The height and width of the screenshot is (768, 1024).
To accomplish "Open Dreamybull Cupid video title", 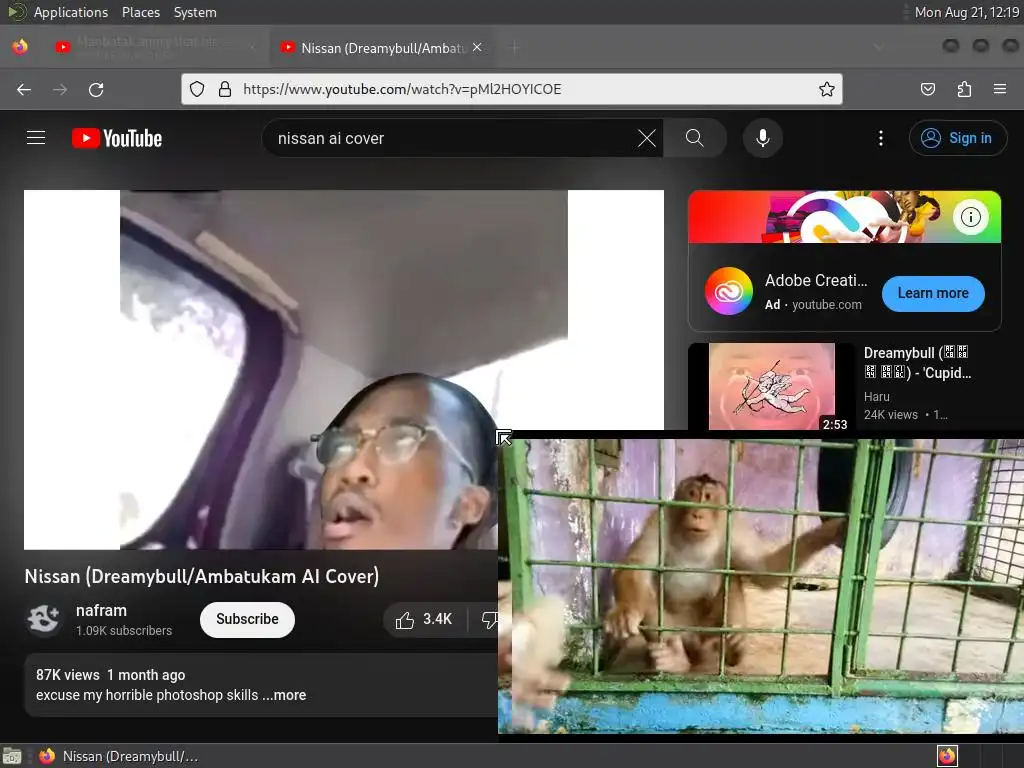I will [917, 362].
